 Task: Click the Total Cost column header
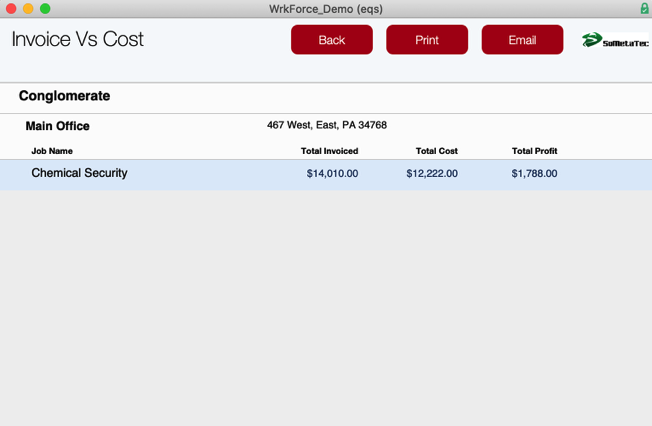(x=436, y=151)
